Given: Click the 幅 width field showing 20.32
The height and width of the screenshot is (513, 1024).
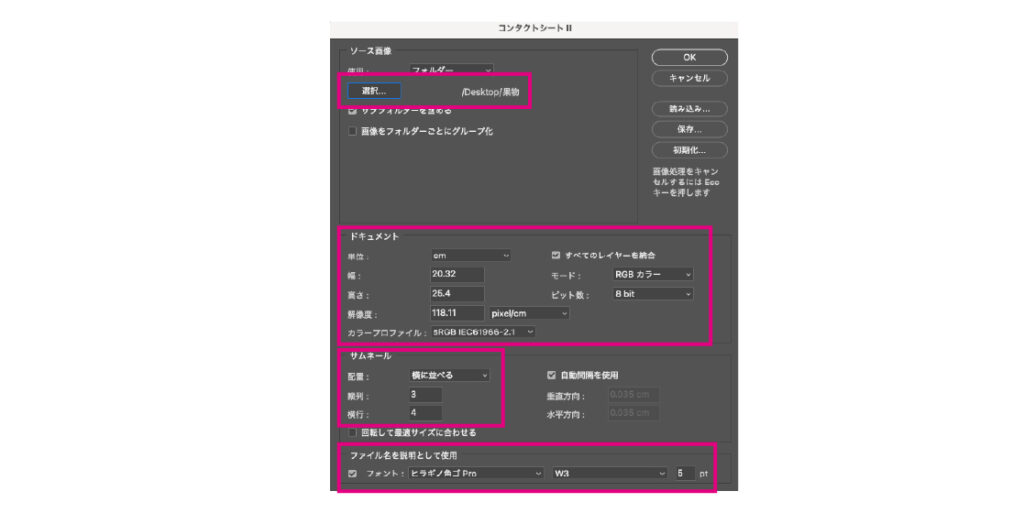Looking at the screenshot, I should pyautogui.click(x=456, y=274).
